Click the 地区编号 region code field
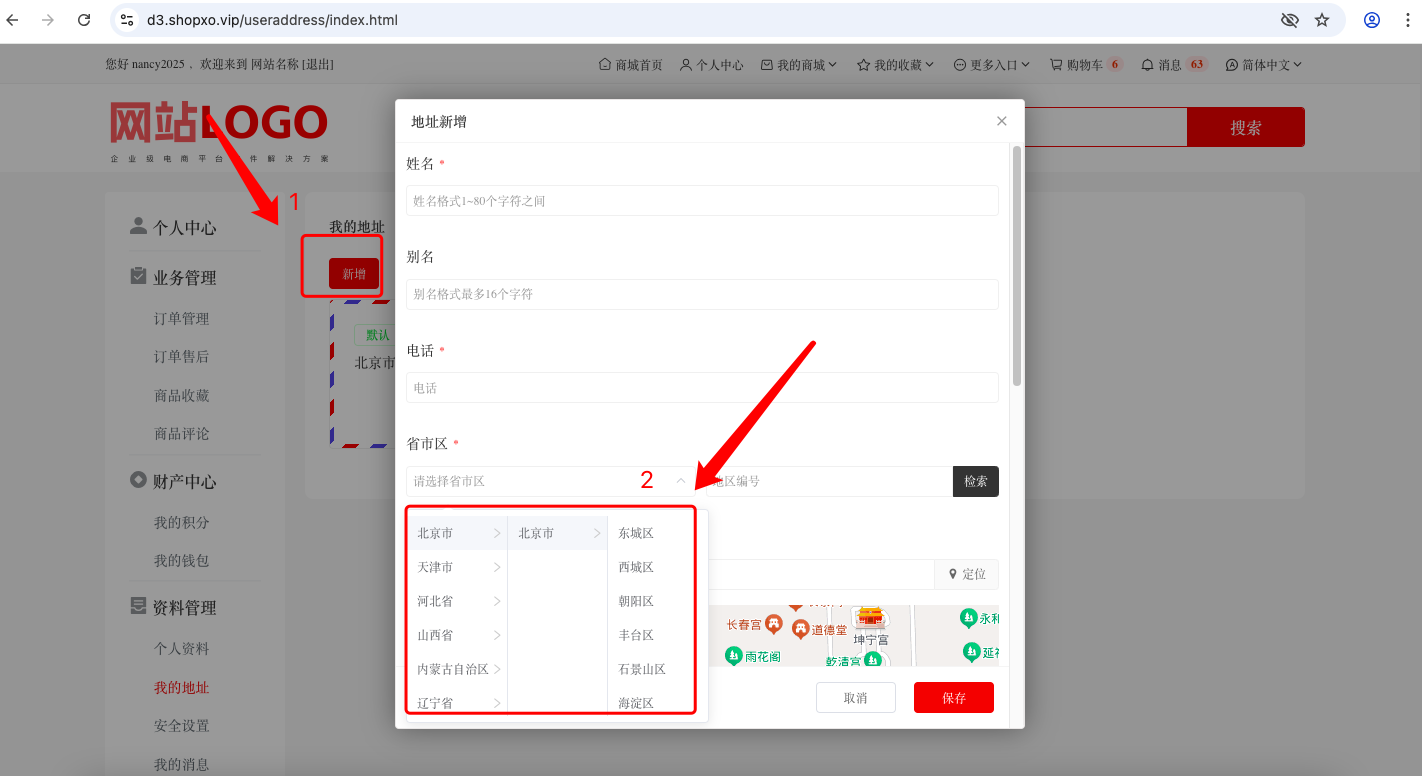This screenshot has height=776, width=1422. coord(830,481)
